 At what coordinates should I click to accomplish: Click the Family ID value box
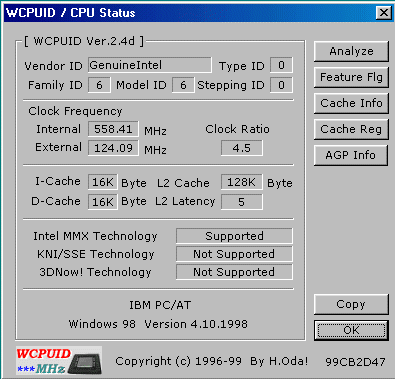point(99,85)
